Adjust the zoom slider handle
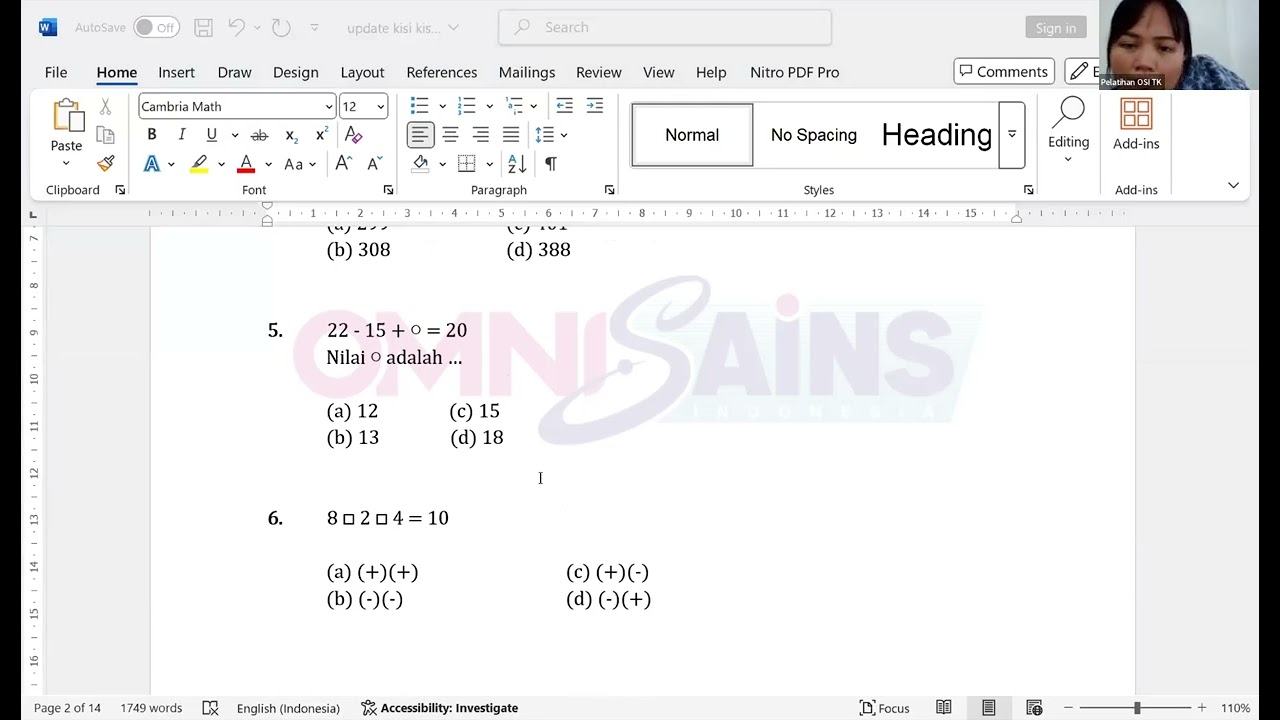The image size is (1280, 720). [1137, 708]
